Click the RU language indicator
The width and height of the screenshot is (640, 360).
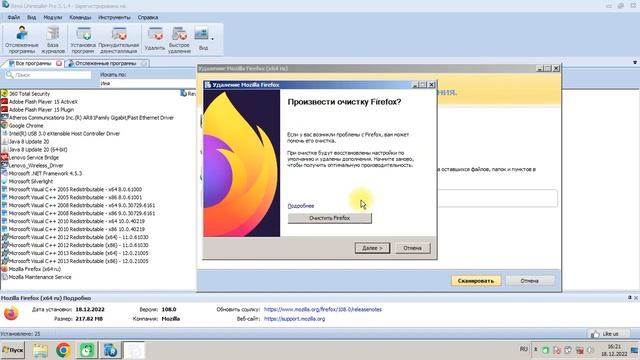tap(524, 349)
